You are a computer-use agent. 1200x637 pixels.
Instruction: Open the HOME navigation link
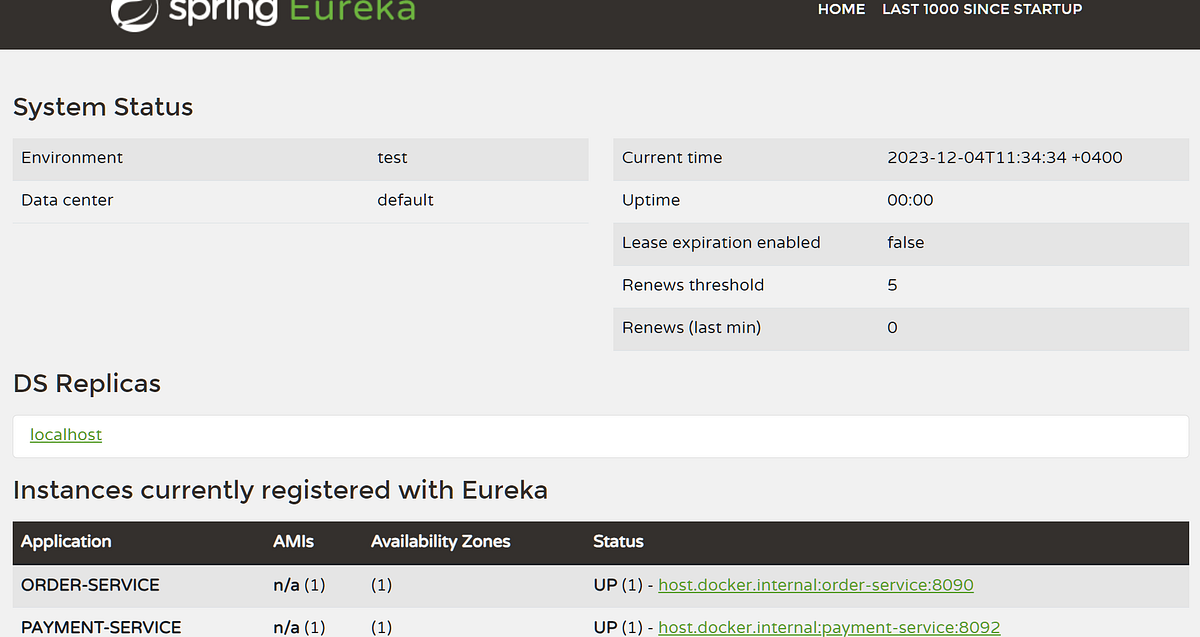[x=841, y=9]
